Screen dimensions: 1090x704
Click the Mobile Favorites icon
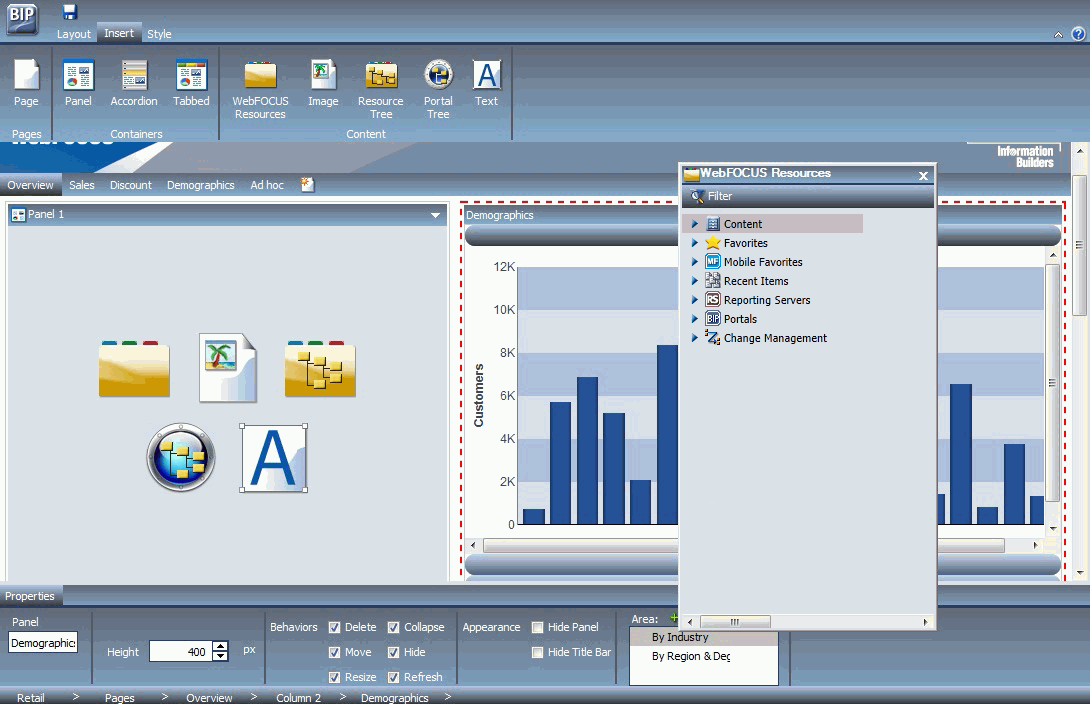[x=713, y=261]
